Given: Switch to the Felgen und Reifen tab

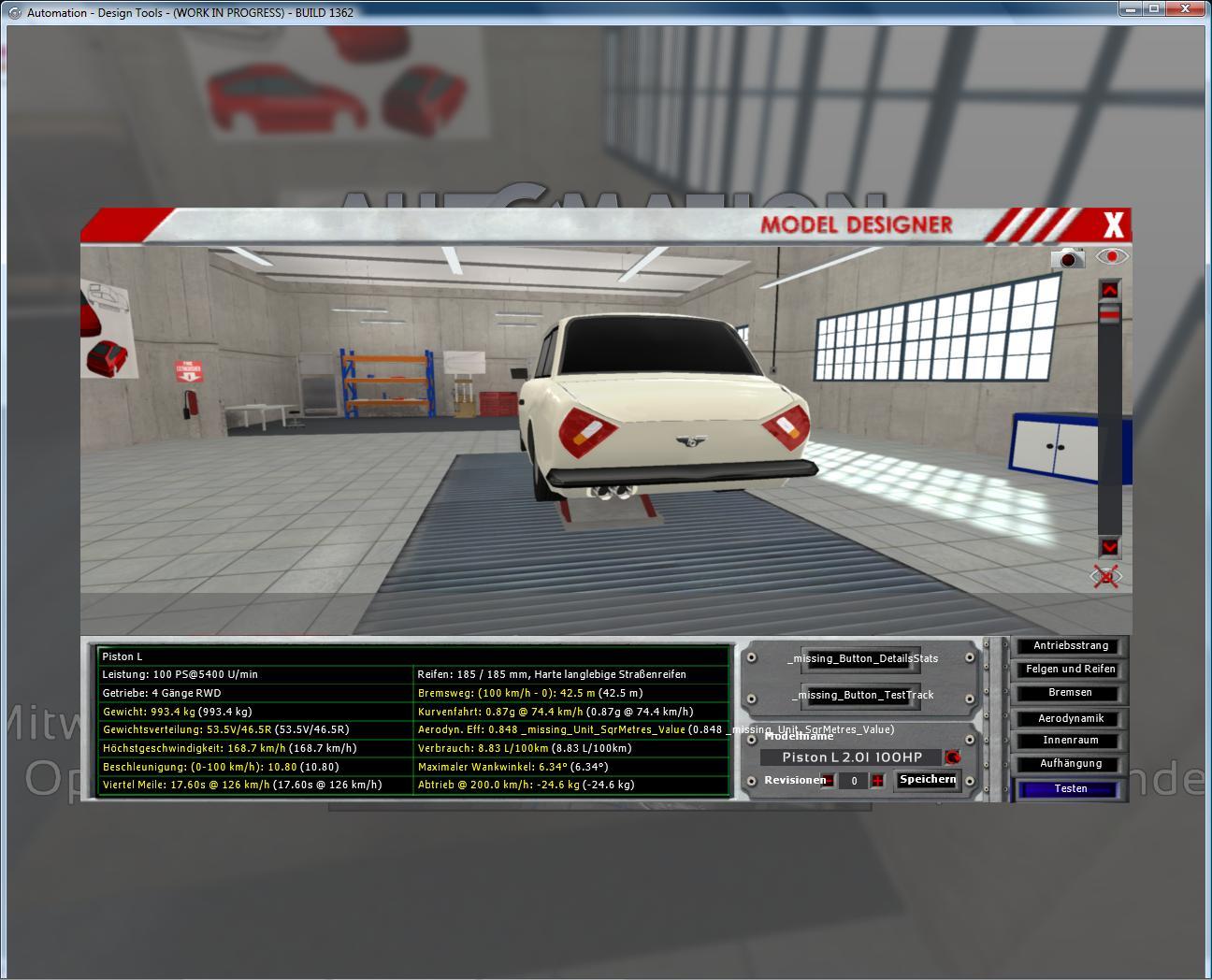Looking at the screenshot, I should 1071,670.
